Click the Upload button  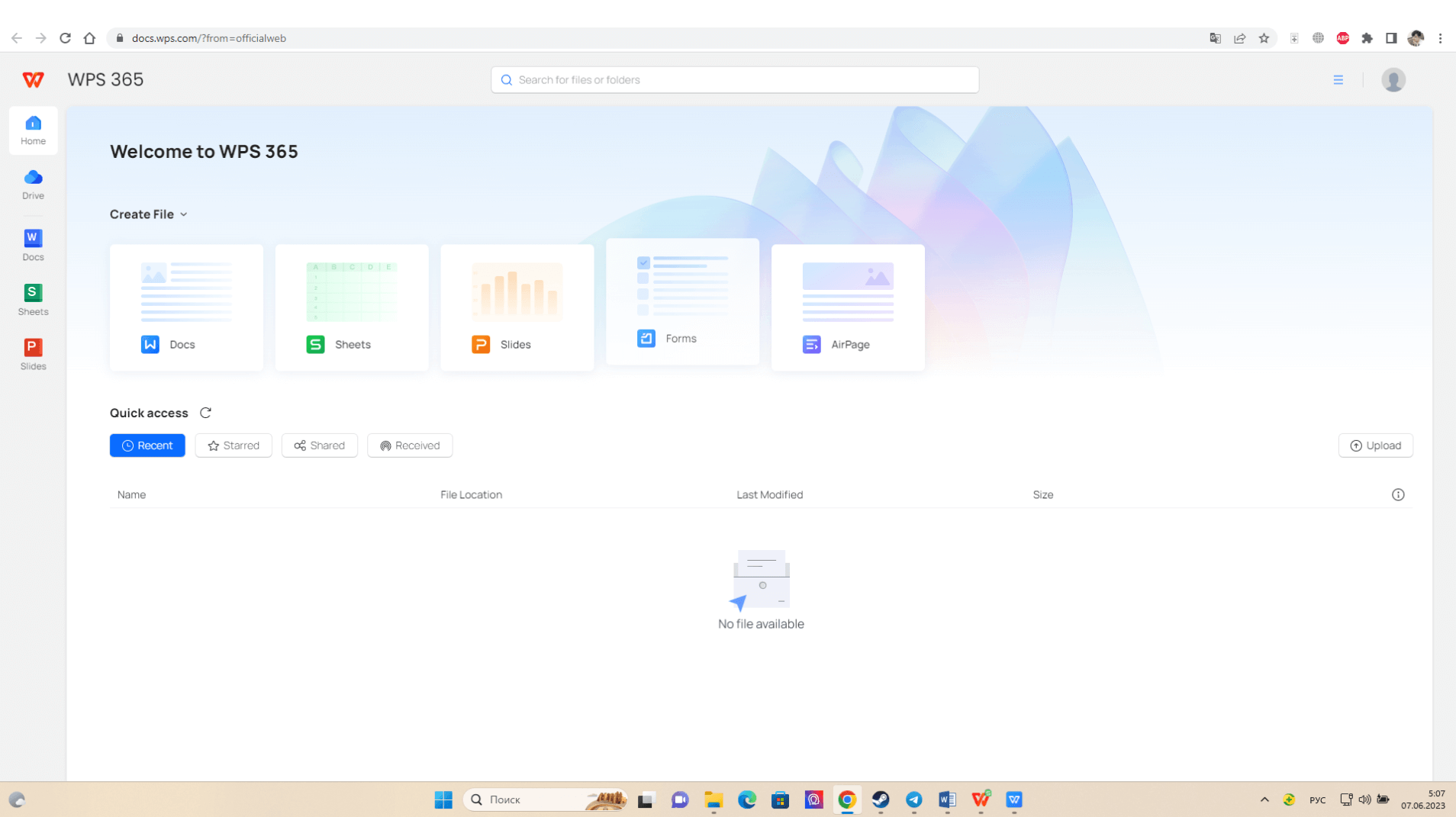pos(1375,445)
